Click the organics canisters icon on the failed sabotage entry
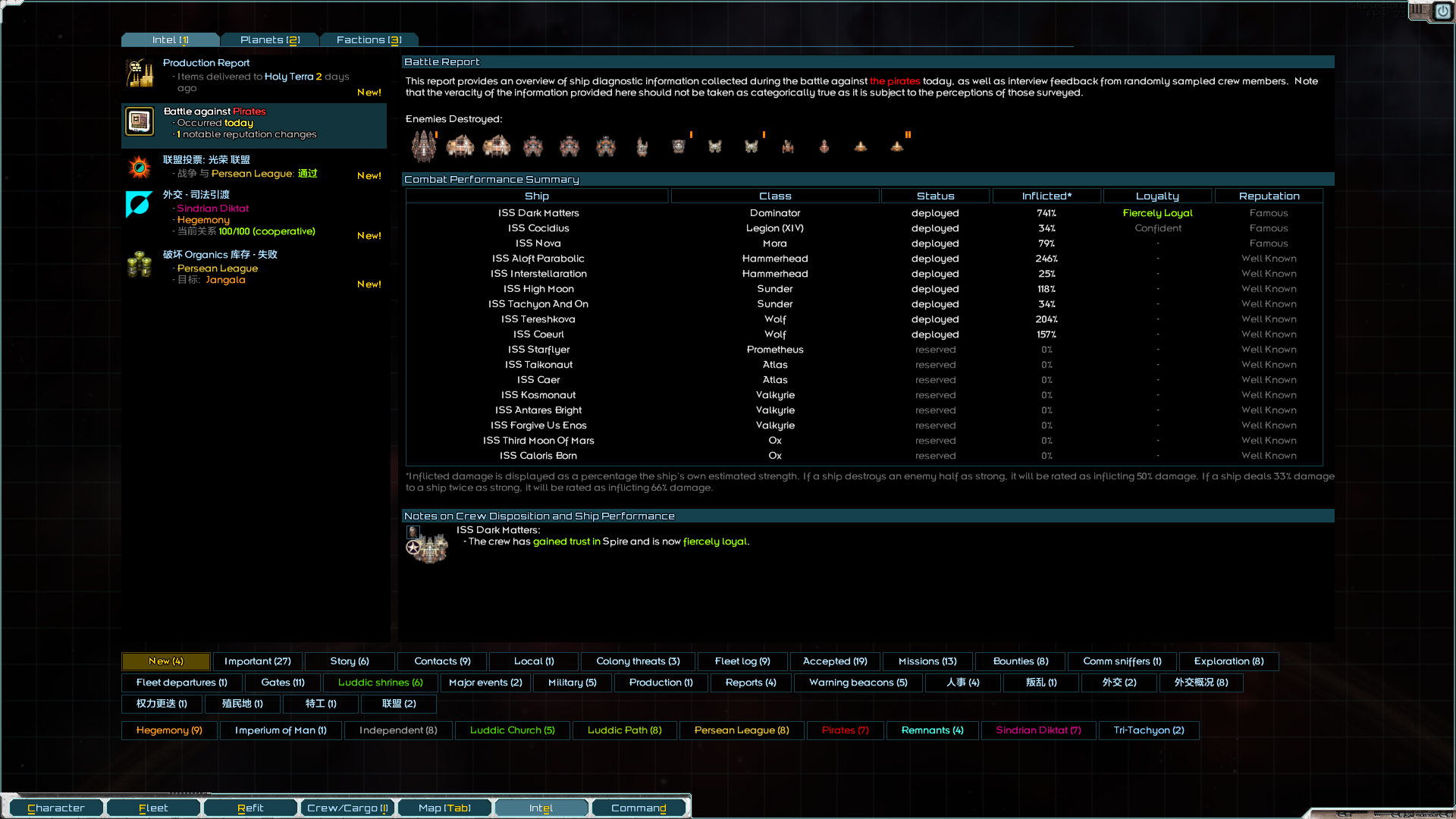This screenshot has height=819, width=1456. coord(140,264)
